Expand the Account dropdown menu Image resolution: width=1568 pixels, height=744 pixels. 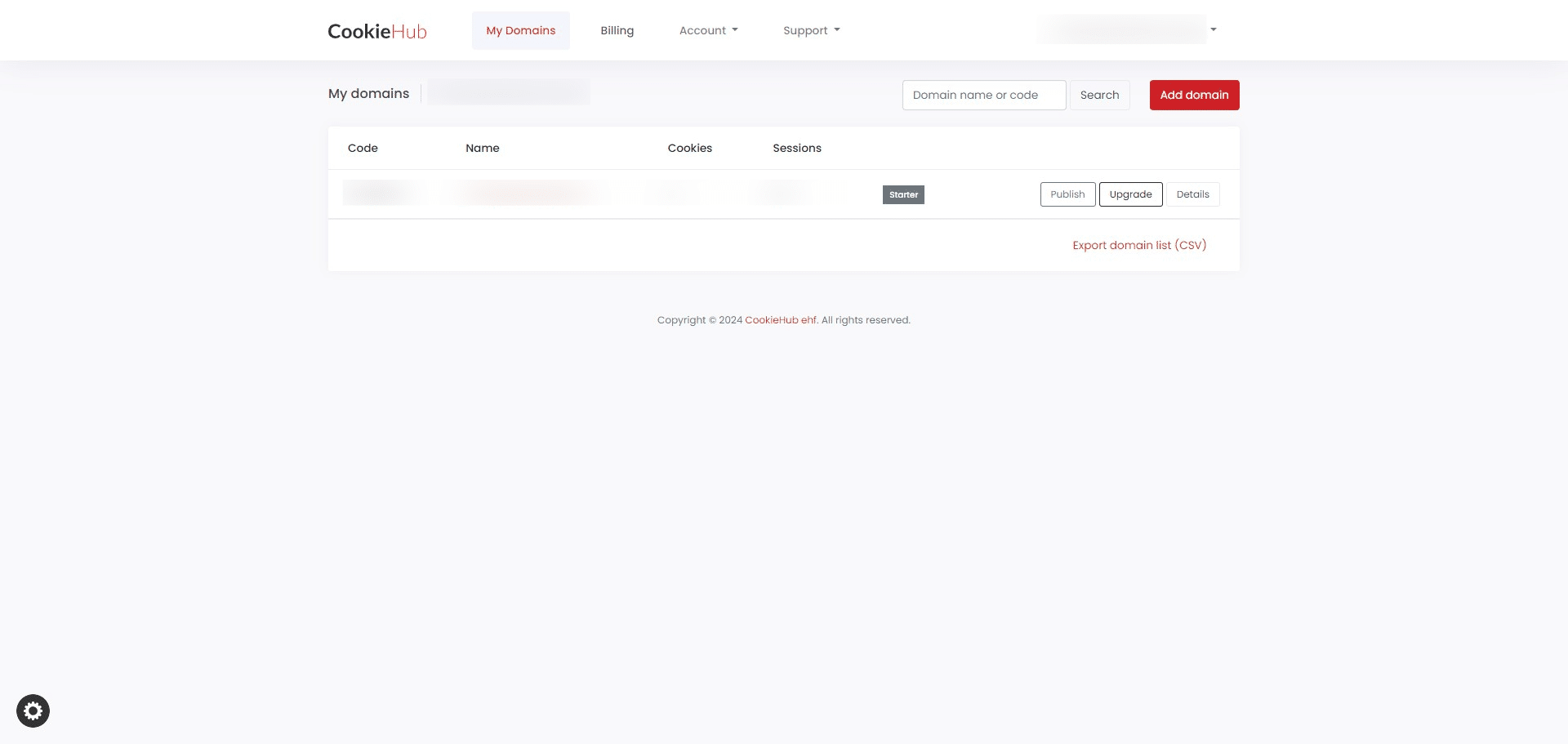click(x=709, y=30)
